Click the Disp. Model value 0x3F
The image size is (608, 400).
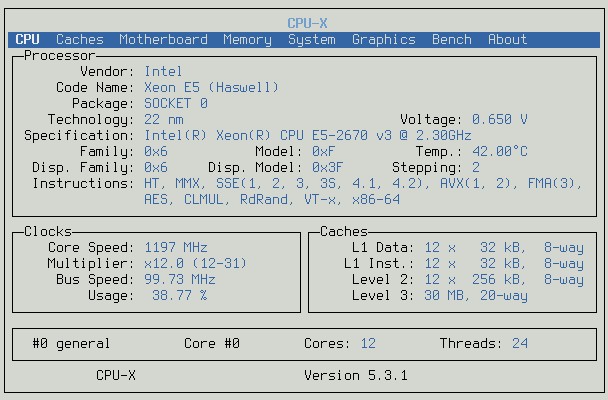(327, 167)
